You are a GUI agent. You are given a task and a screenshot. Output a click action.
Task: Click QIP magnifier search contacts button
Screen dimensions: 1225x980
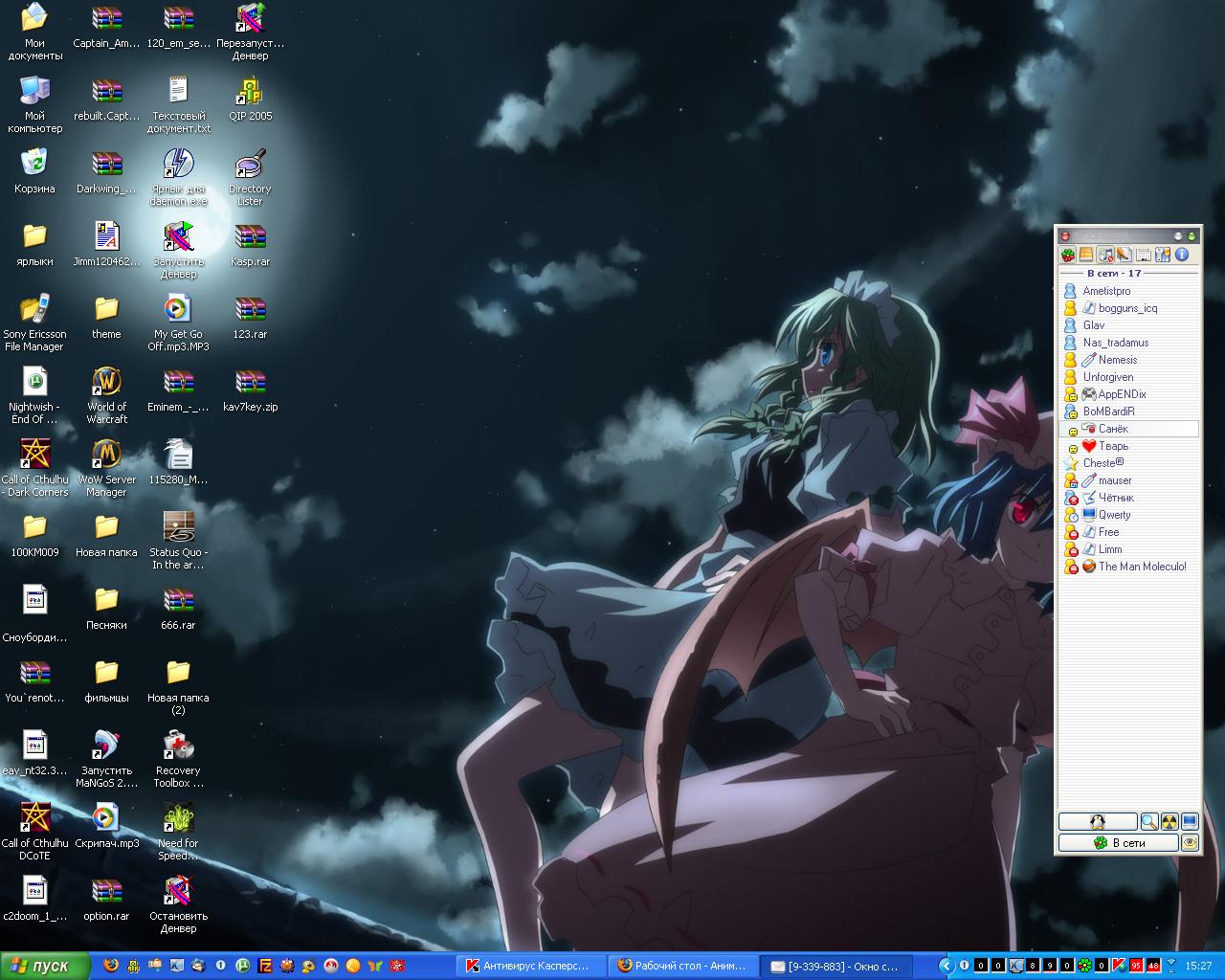[x=1149, y=821]
